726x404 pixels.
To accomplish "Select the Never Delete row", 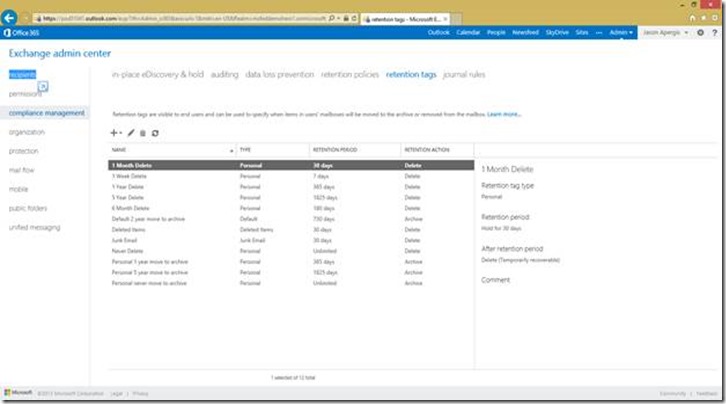I will (x=291, y=251).
